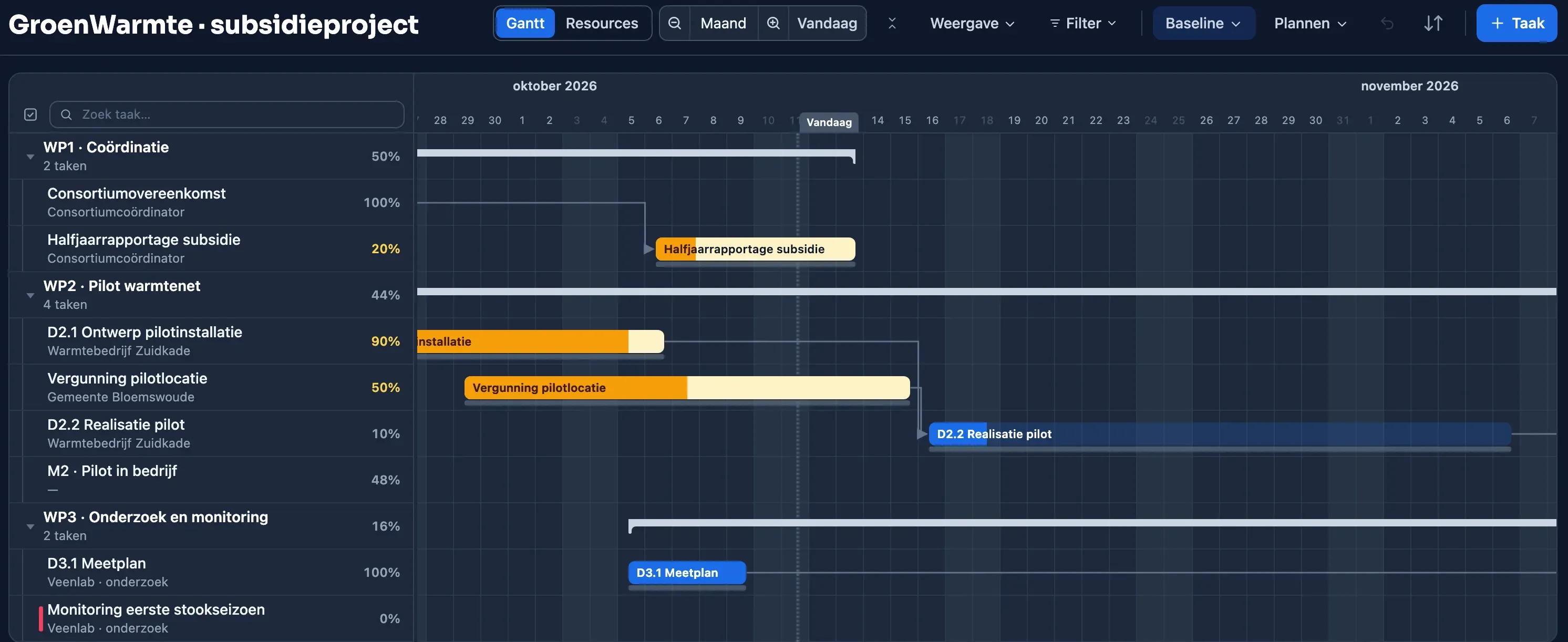Select the Monitoring eerste stookseizoen row

tap(211, 619)
